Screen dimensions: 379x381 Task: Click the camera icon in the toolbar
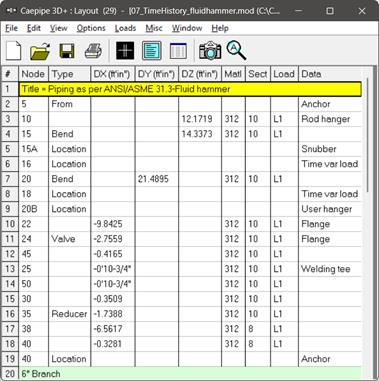click(210, 51)
